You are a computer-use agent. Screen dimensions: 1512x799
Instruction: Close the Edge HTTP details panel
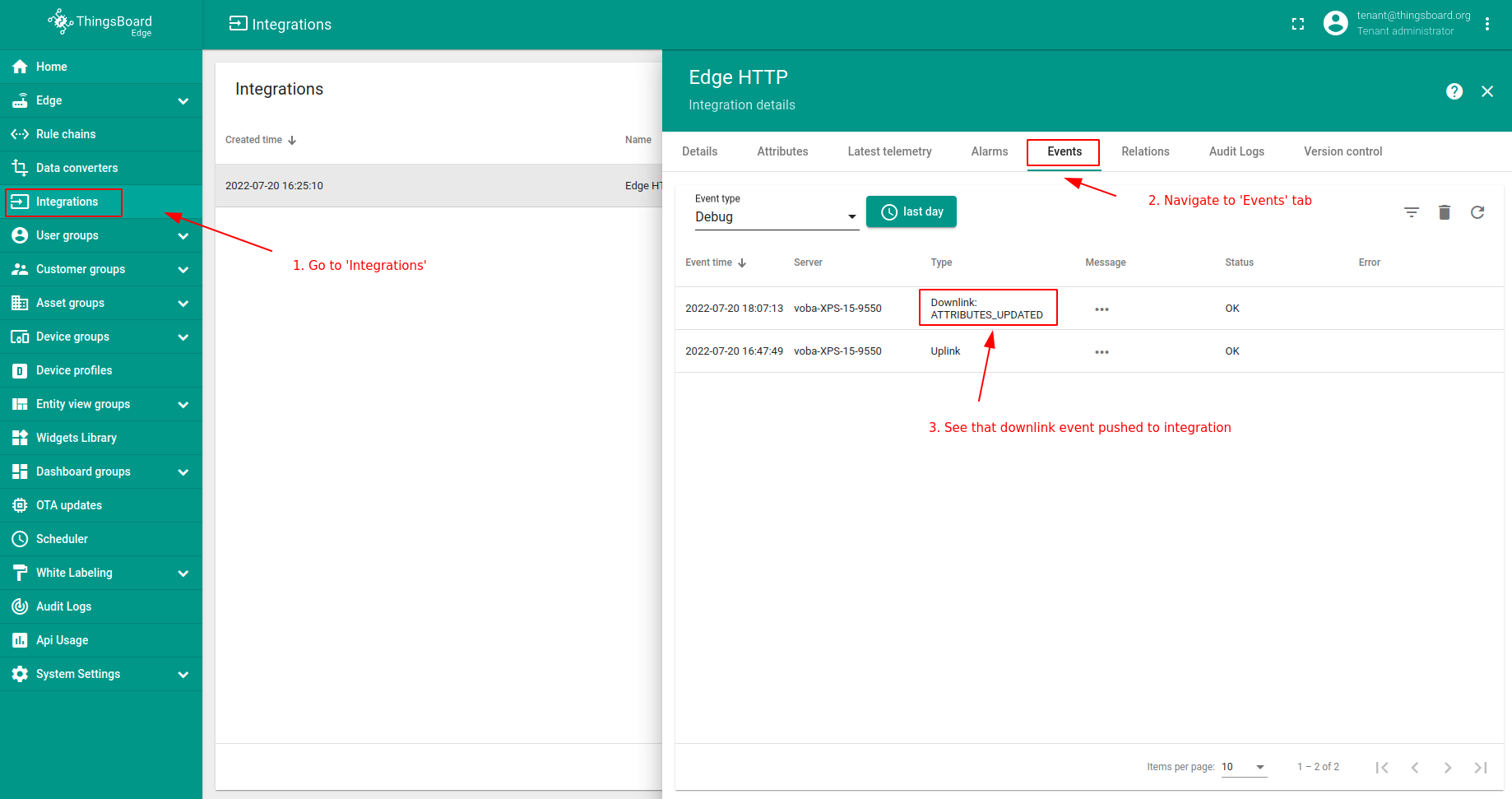pos(1487,91)
